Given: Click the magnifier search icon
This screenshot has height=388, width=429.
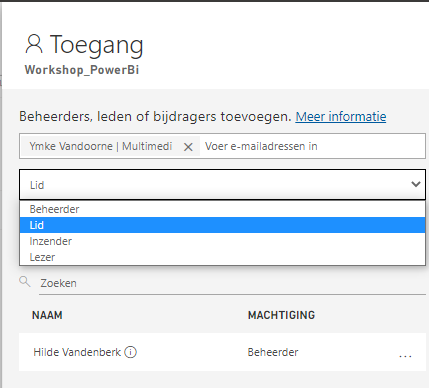Looking at the screenshot, I should click(25, 282).
